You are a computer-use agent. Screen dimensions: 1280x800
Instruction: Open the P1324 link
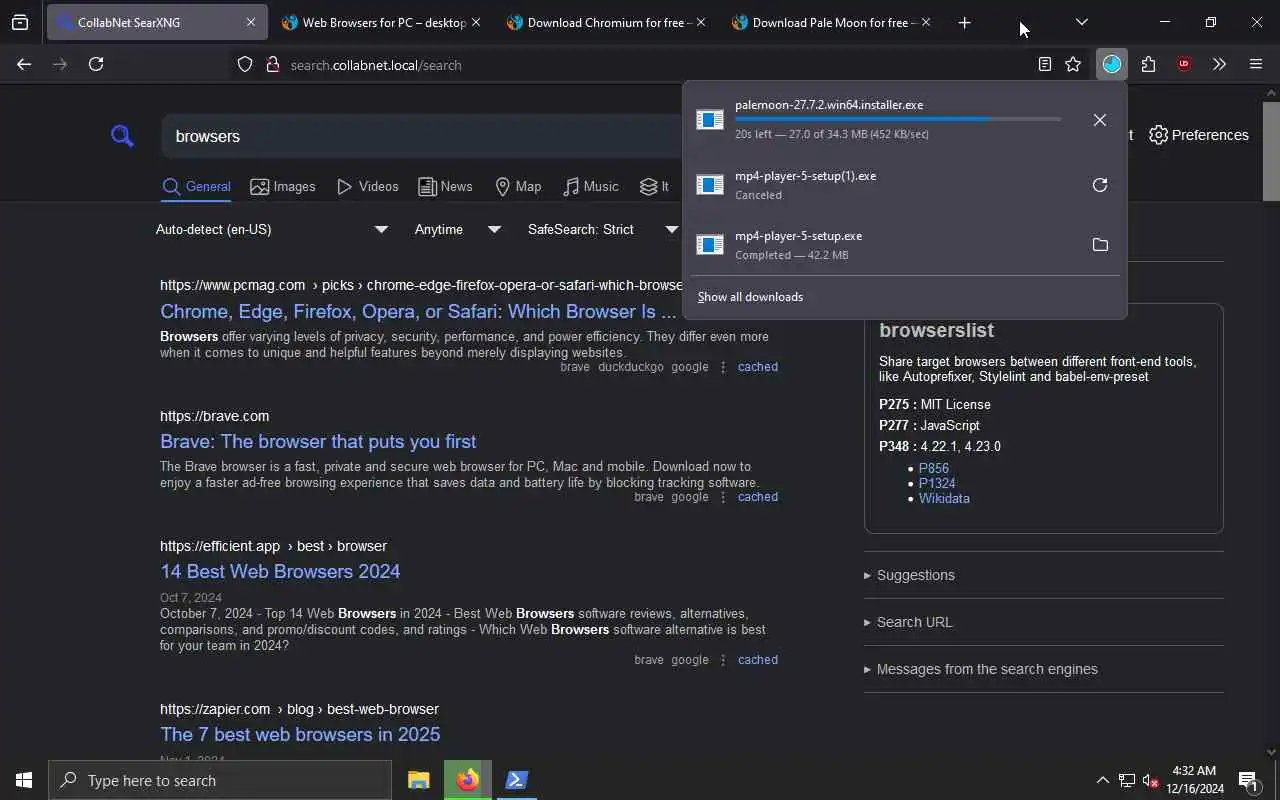(937, 483)
